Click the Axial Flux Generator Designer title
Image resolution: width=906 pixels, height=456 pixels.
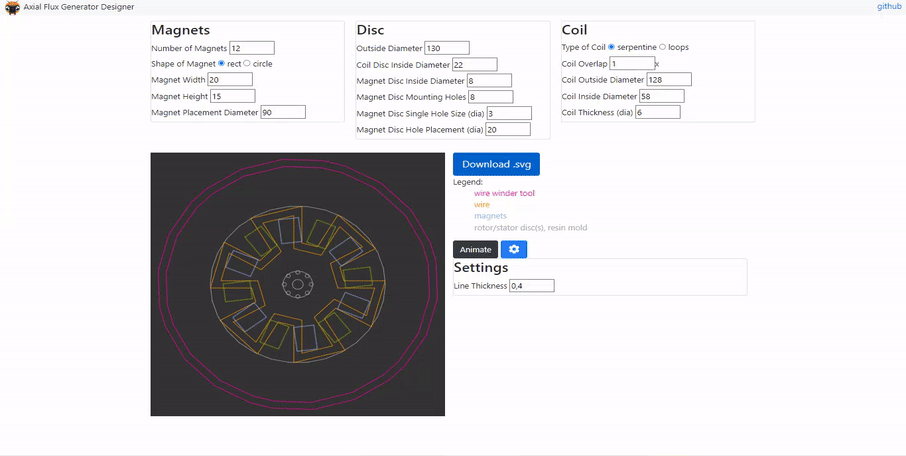[79, 7]
